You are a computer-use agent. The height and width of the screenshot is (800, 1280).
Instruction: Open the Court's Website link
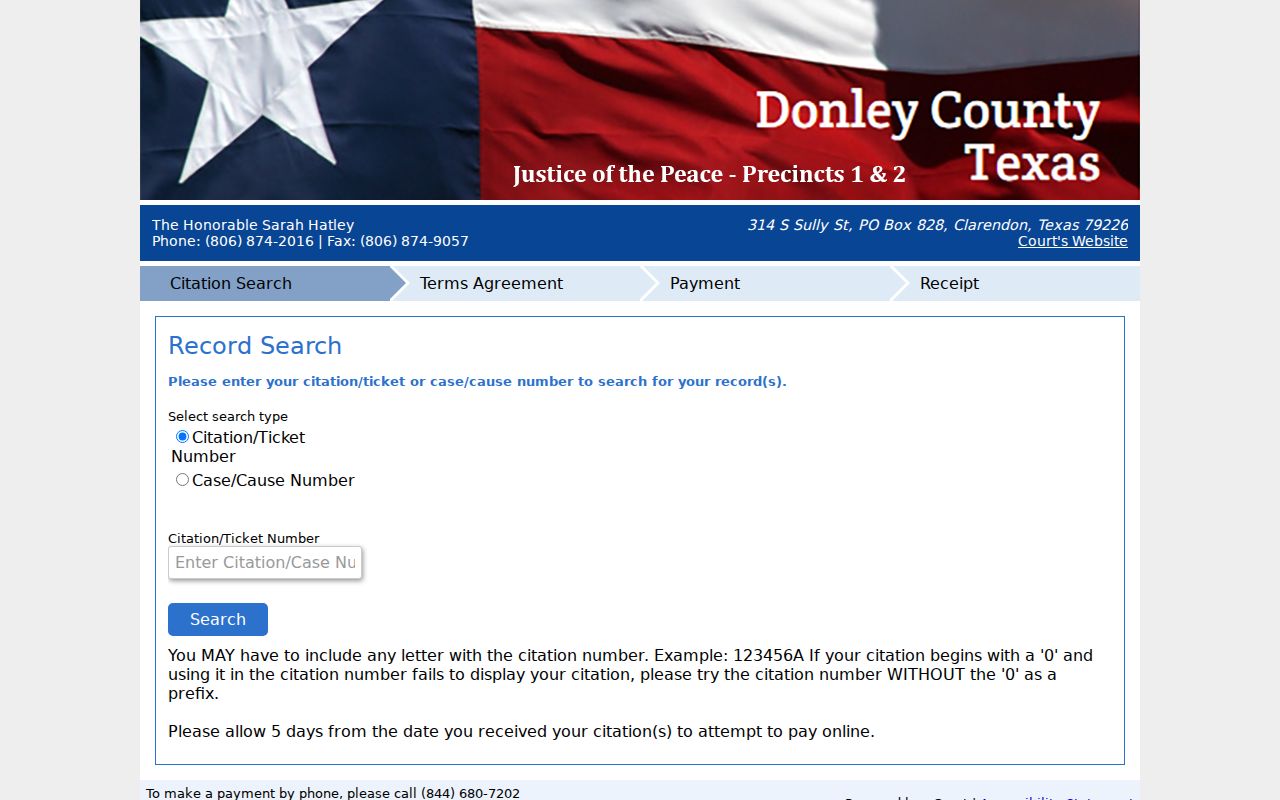pos(1072,241)
